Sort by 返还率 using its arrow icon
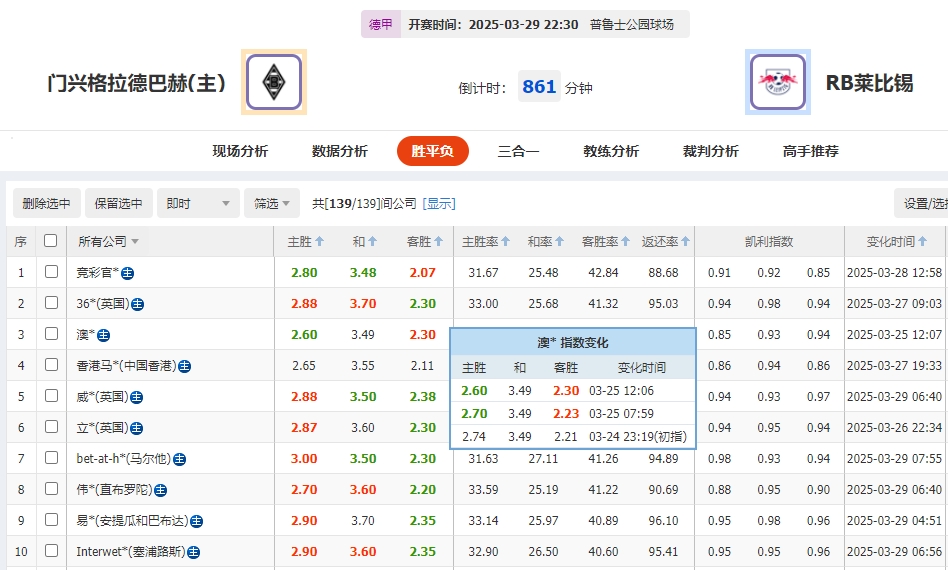 click(x=686, y=242)
